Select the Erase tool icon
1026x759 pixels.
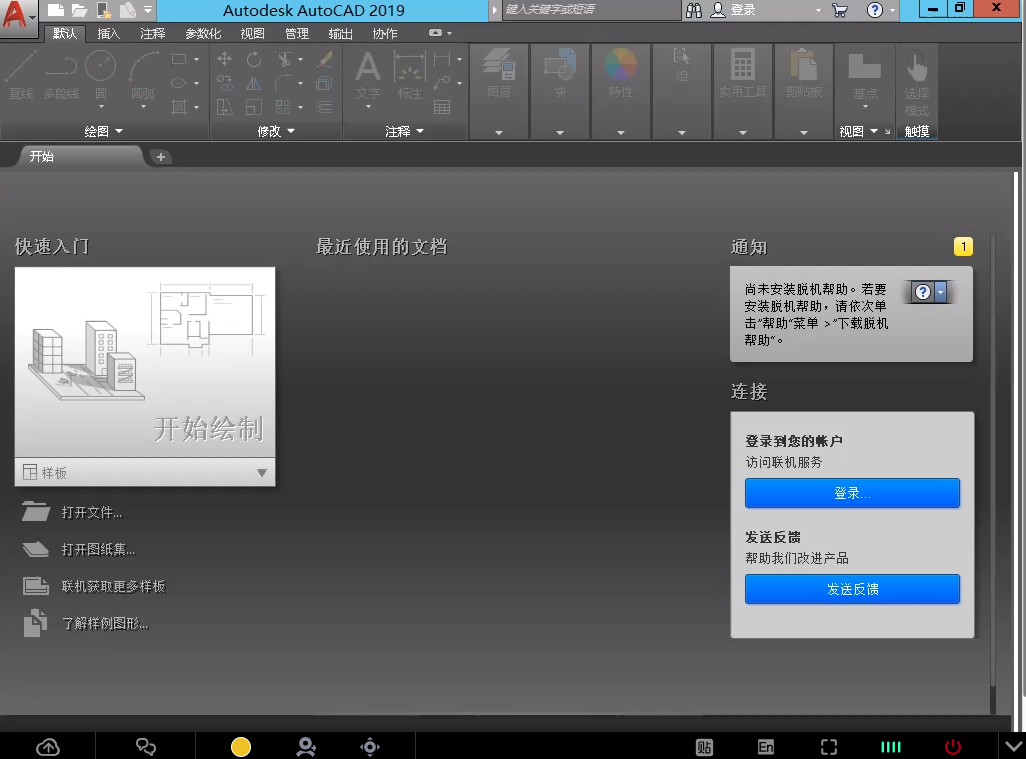(x=325, y=60)
